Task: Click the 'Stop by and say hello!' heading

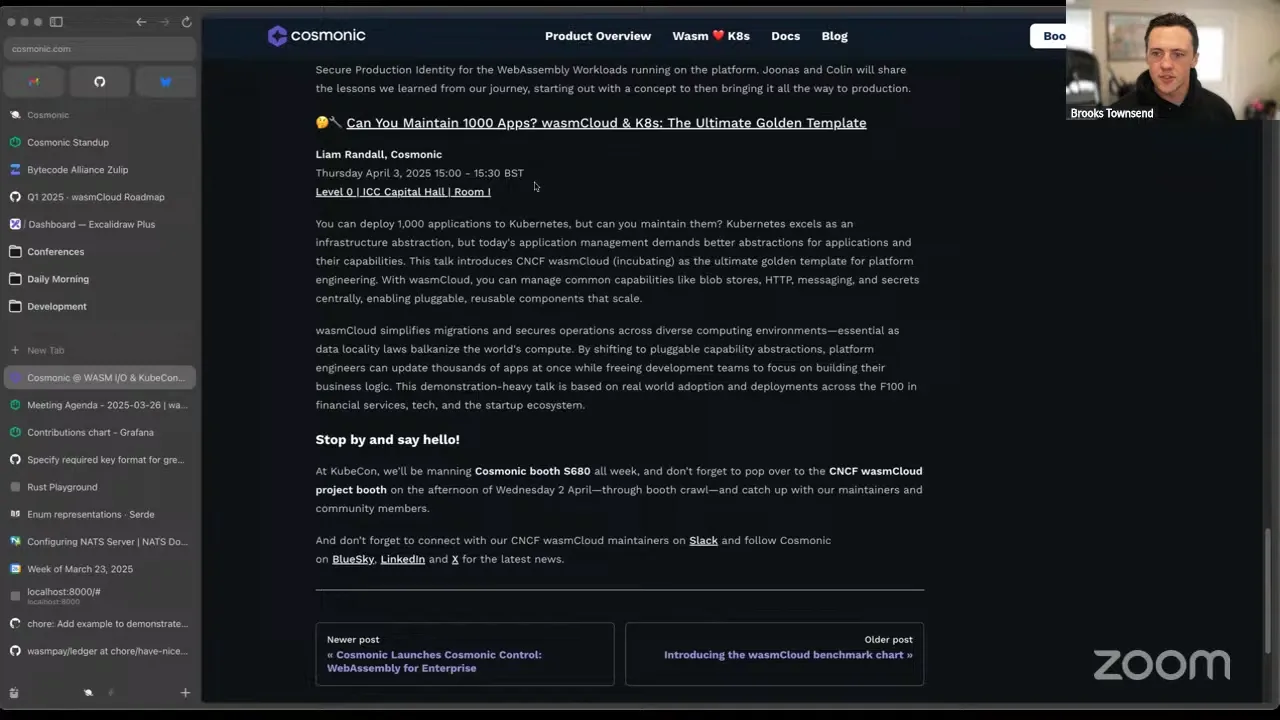Action: (x=388, y=440)
